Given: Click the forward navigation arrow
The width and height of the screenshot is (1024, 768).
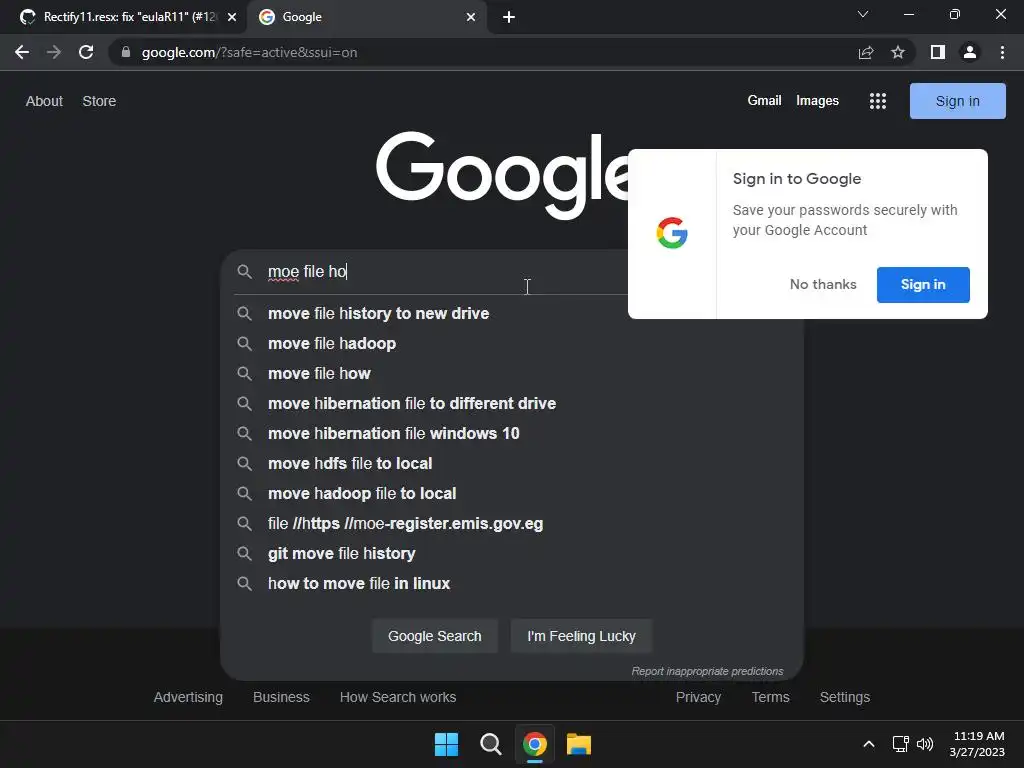Looking at the screenshot, I should click(x=54, y=52).
